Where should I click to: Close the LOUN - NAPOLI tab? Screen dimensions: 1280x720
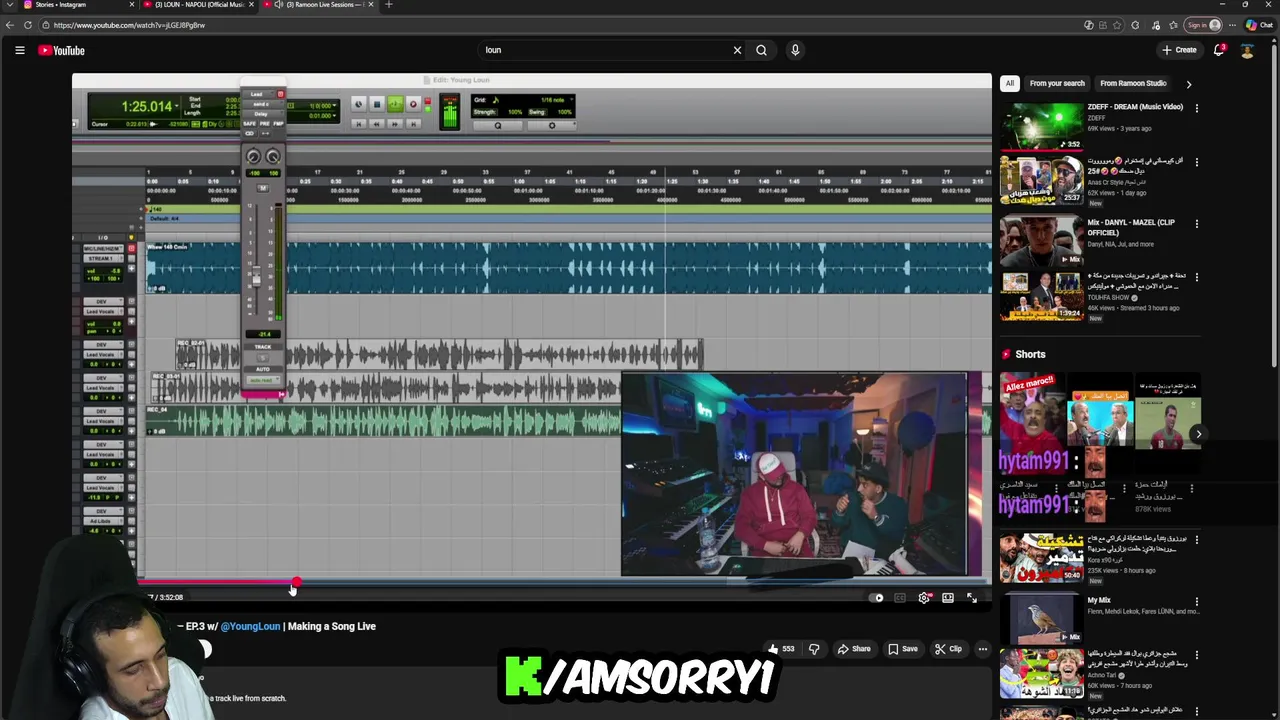251,5
